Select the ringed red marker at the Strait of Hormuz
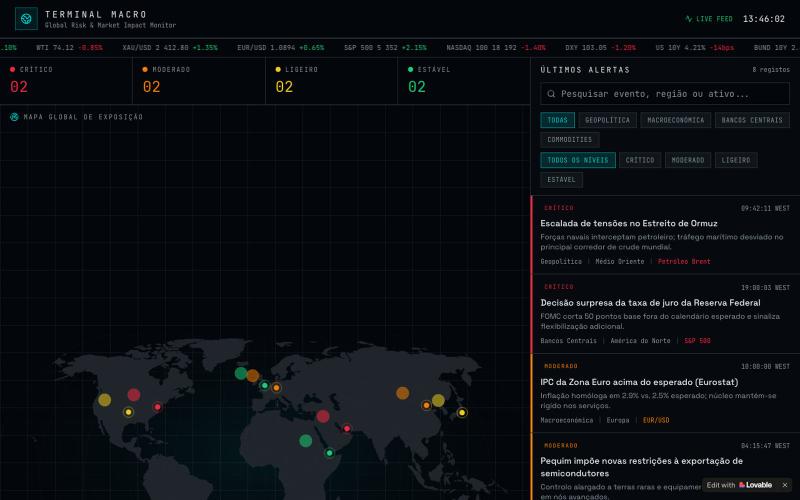Screen dimensions: 800x500 [347, 428]
